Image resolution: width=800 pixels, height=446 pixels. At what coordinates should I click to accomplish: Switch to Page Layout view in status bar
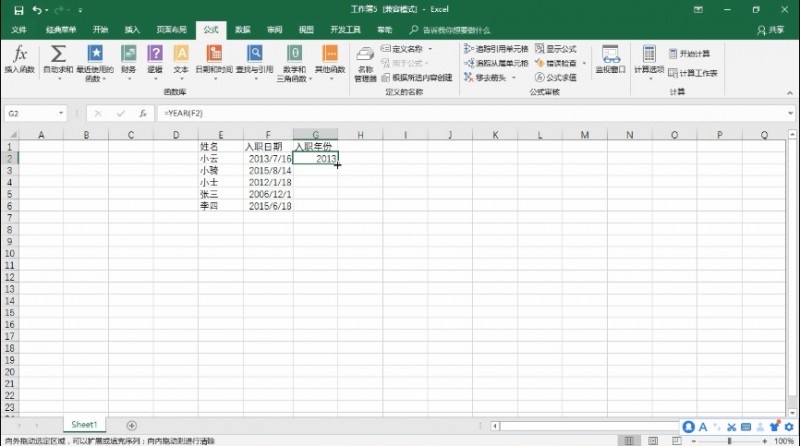(x=653, y=440)
